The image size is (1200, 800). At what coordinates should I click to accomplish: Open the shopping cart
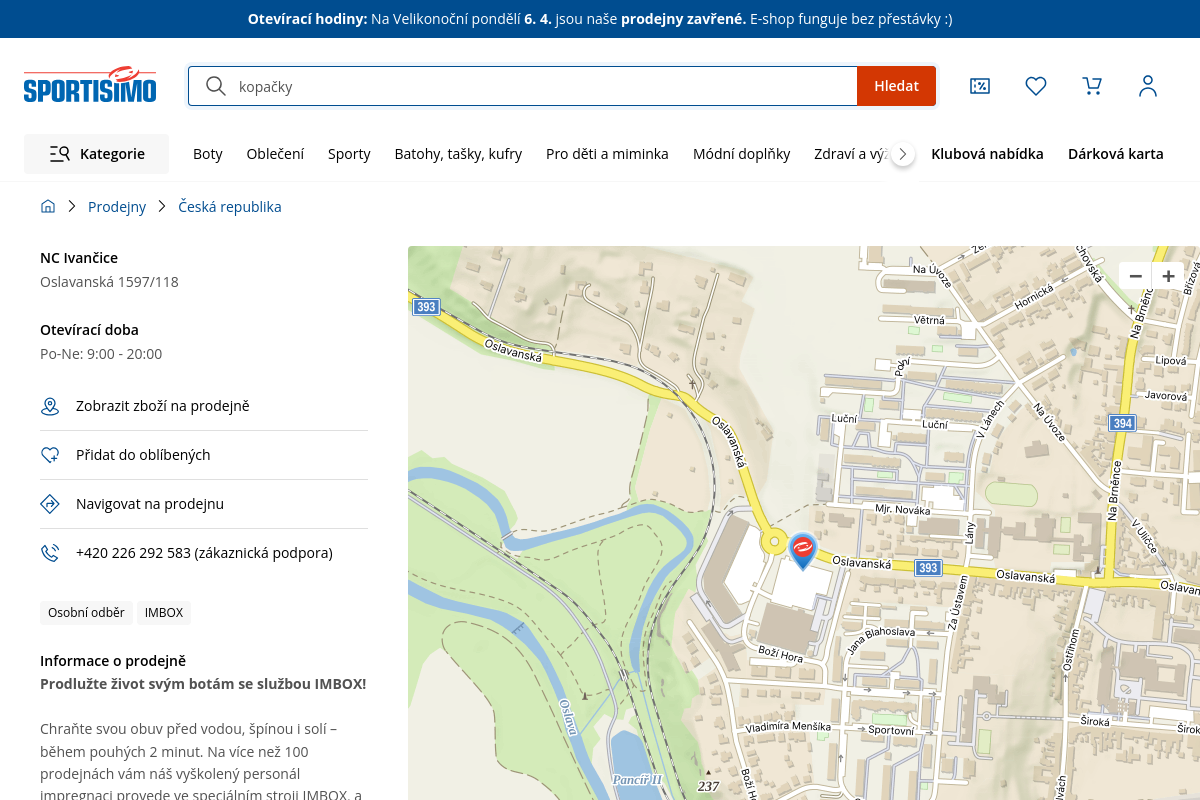pyautogui.click(x=1092, y=86)
